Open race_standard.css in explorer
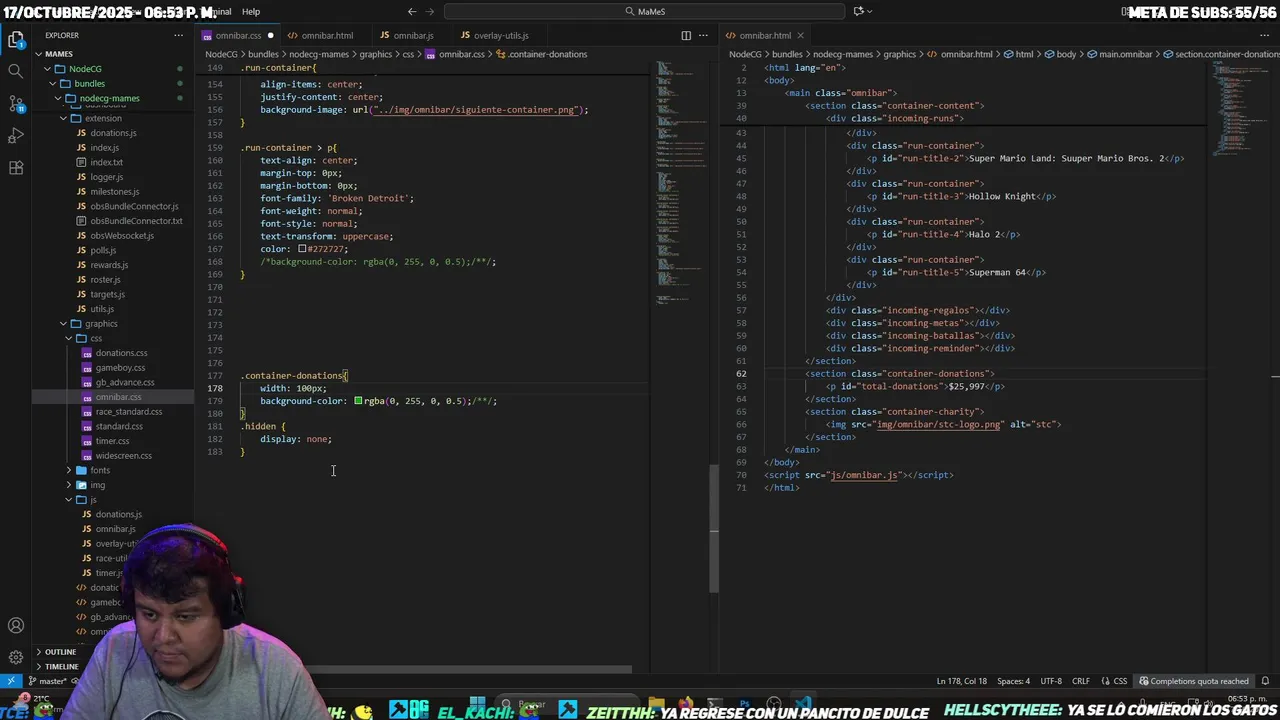The height and width of the screenshot is (720, 1280). pos(128,412)
